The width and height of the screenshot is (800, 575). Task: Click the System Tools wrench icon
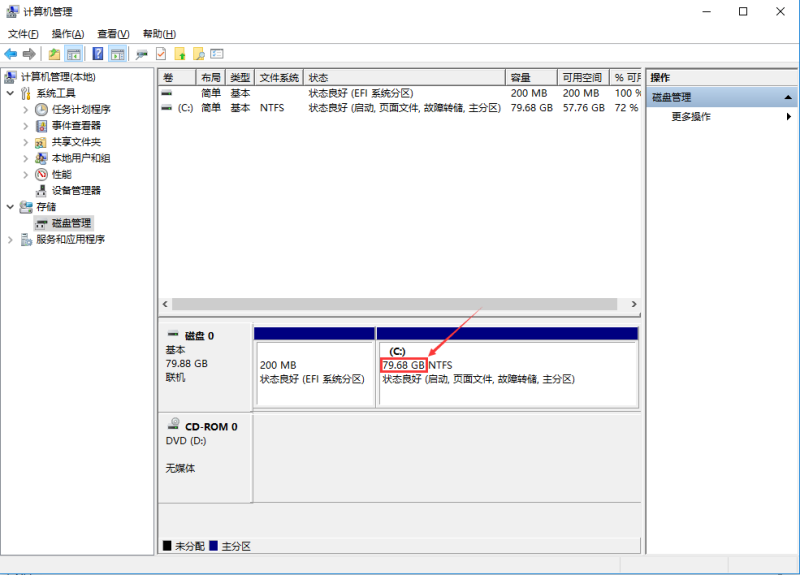pos(26,93)
